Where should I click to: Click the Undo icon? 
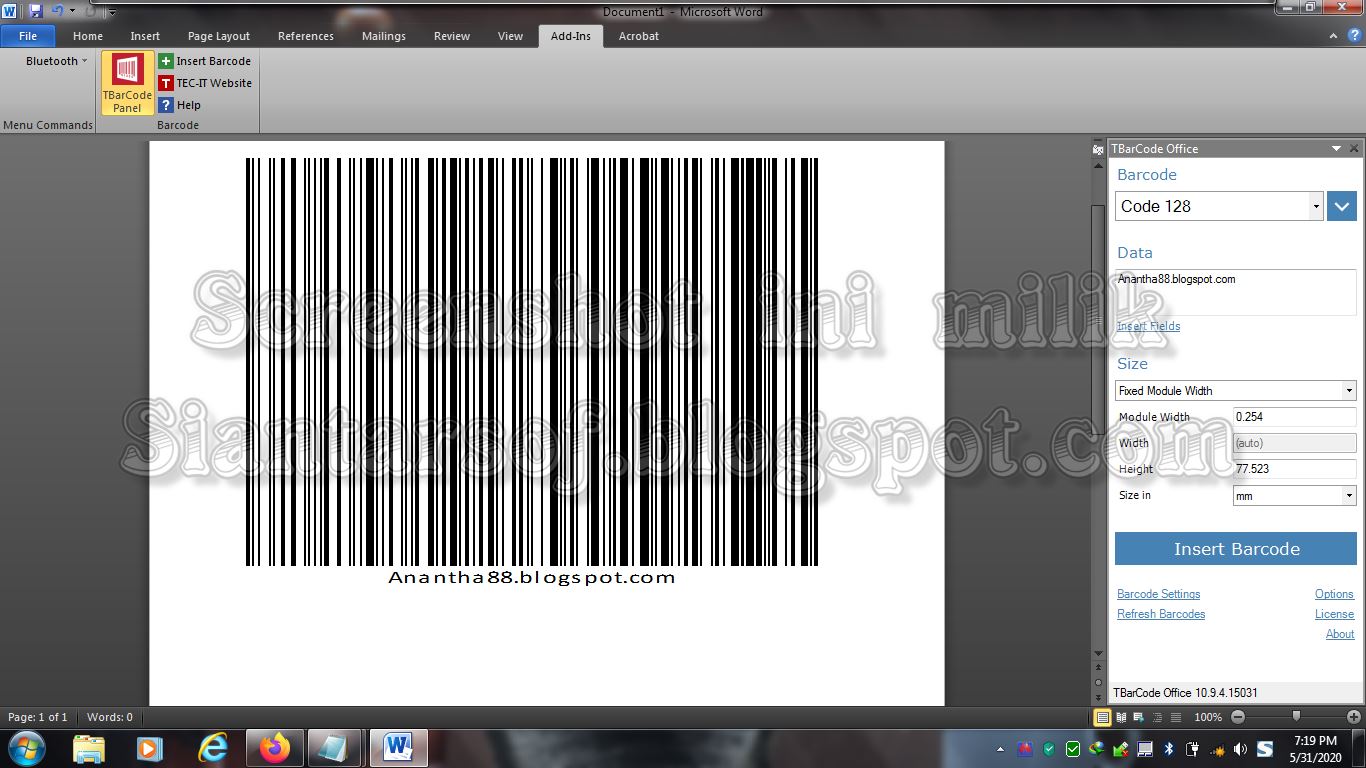pyautogui.click(x=56, y=8)
